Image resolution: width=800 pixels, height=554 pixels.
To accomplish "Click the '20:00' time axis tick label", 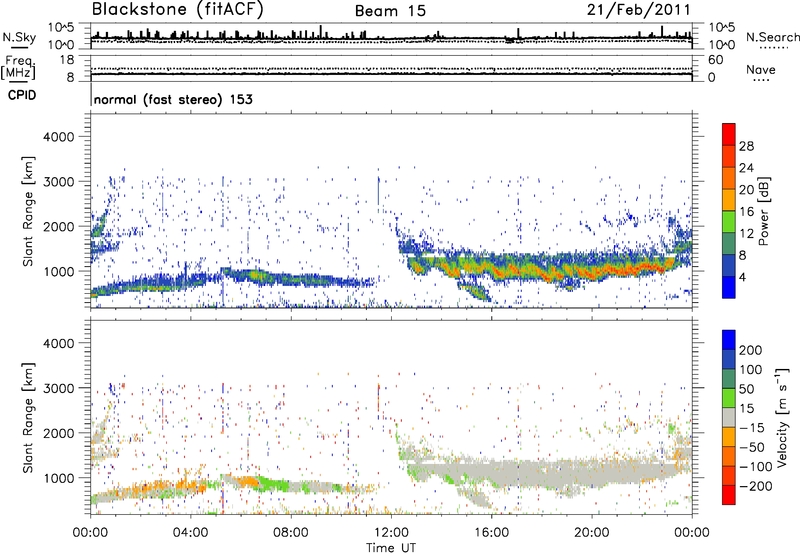I will coord(592,533).
